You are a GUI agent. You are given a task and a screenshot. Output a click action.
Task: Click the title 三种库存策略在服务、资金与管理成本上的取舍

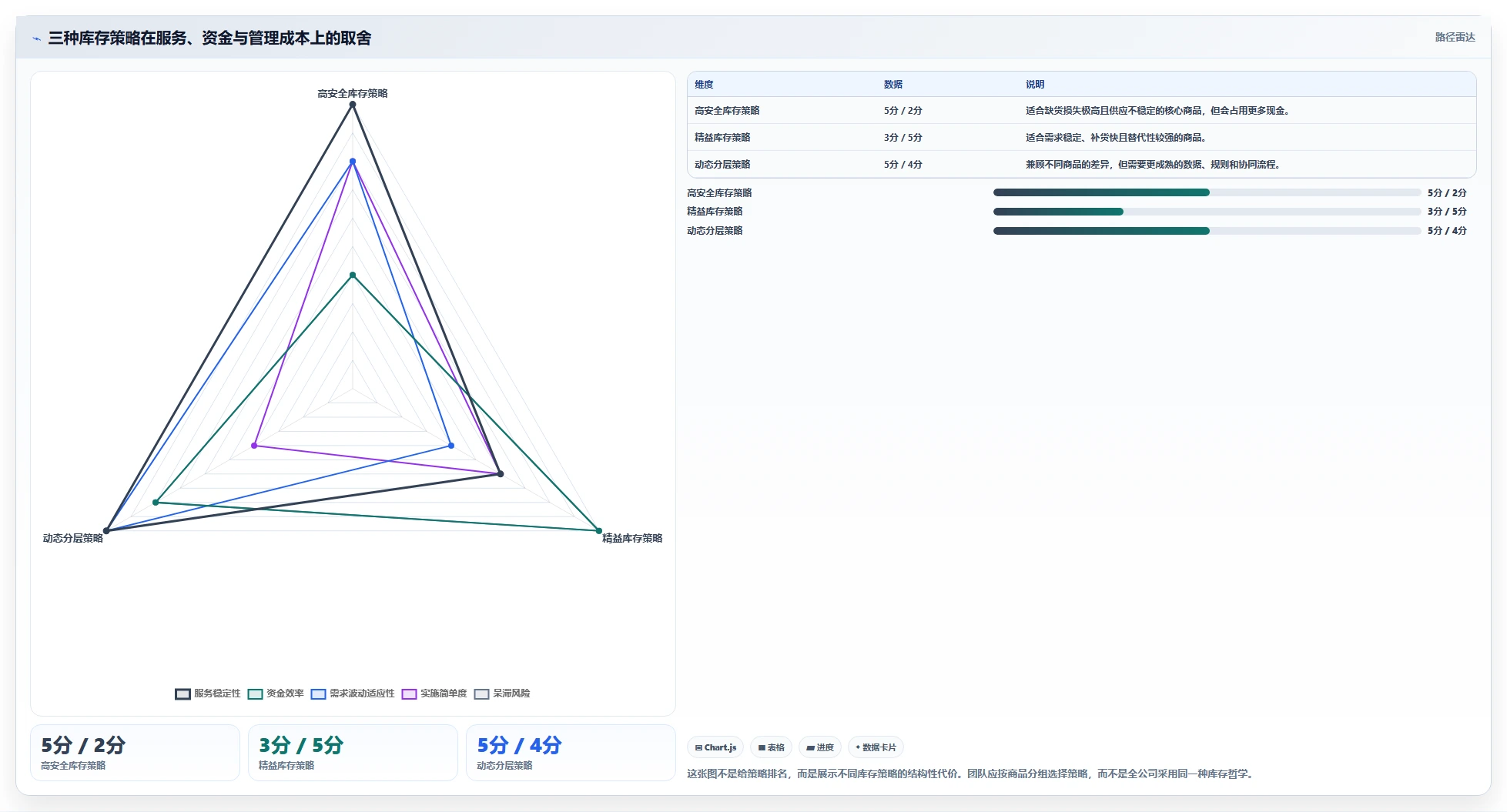tap(209, 38)
